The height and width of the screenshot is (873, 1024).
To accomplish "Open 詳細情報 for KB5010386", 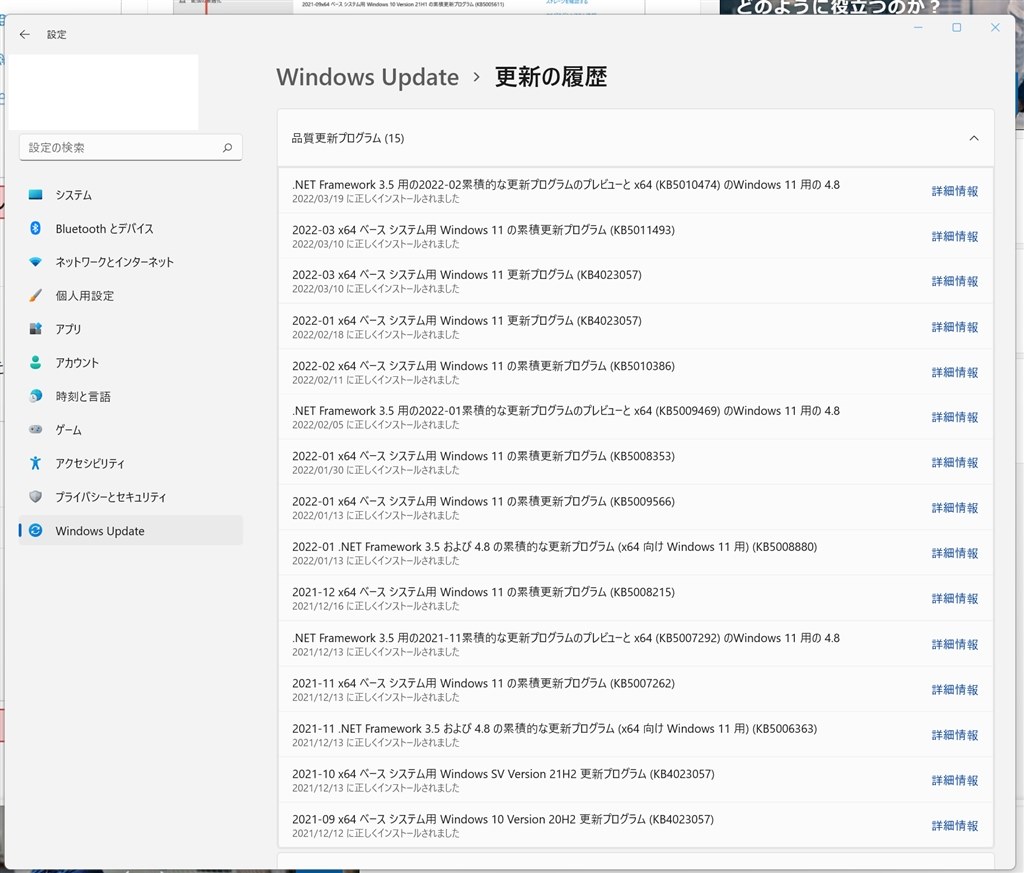I will [x=954, y=372].
